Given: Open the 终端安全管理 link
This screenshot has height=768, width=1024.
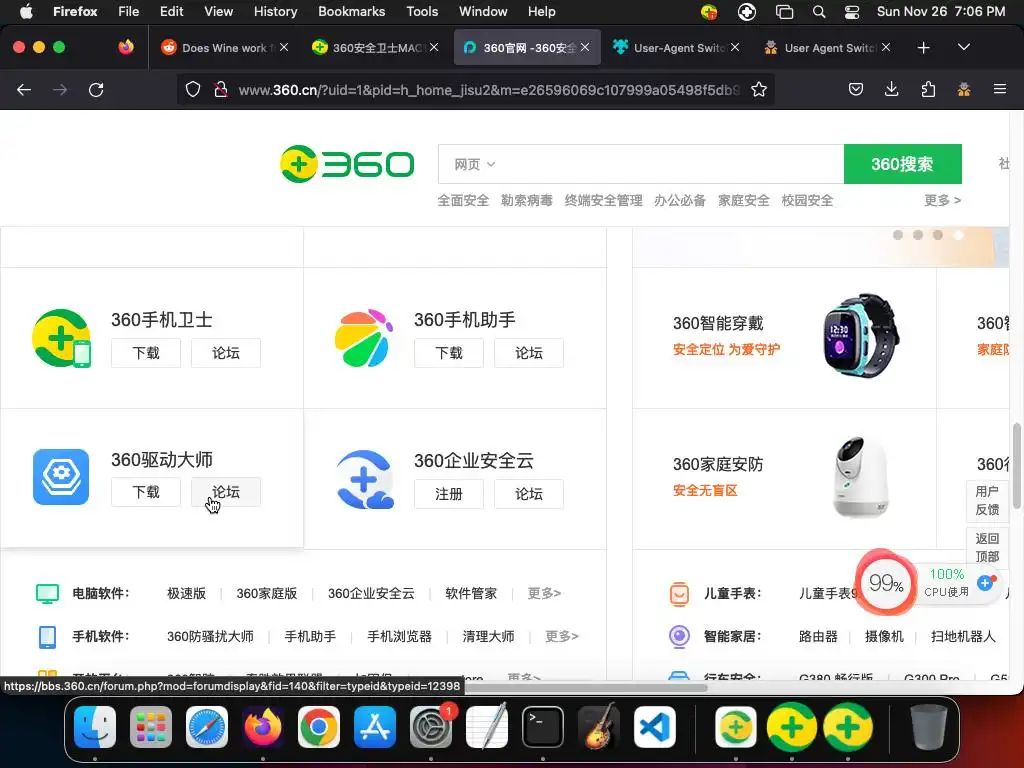Looking at the screenshot, I should coord(603,200).
